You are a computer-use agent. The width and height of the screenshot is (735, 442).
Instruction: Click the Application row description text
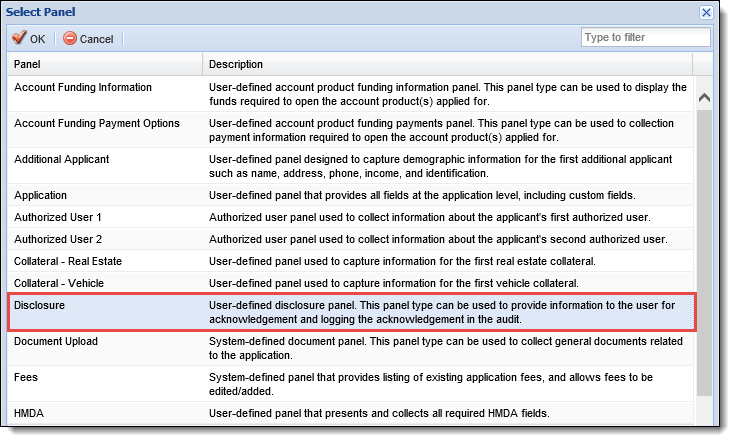(x=422, y=195)
